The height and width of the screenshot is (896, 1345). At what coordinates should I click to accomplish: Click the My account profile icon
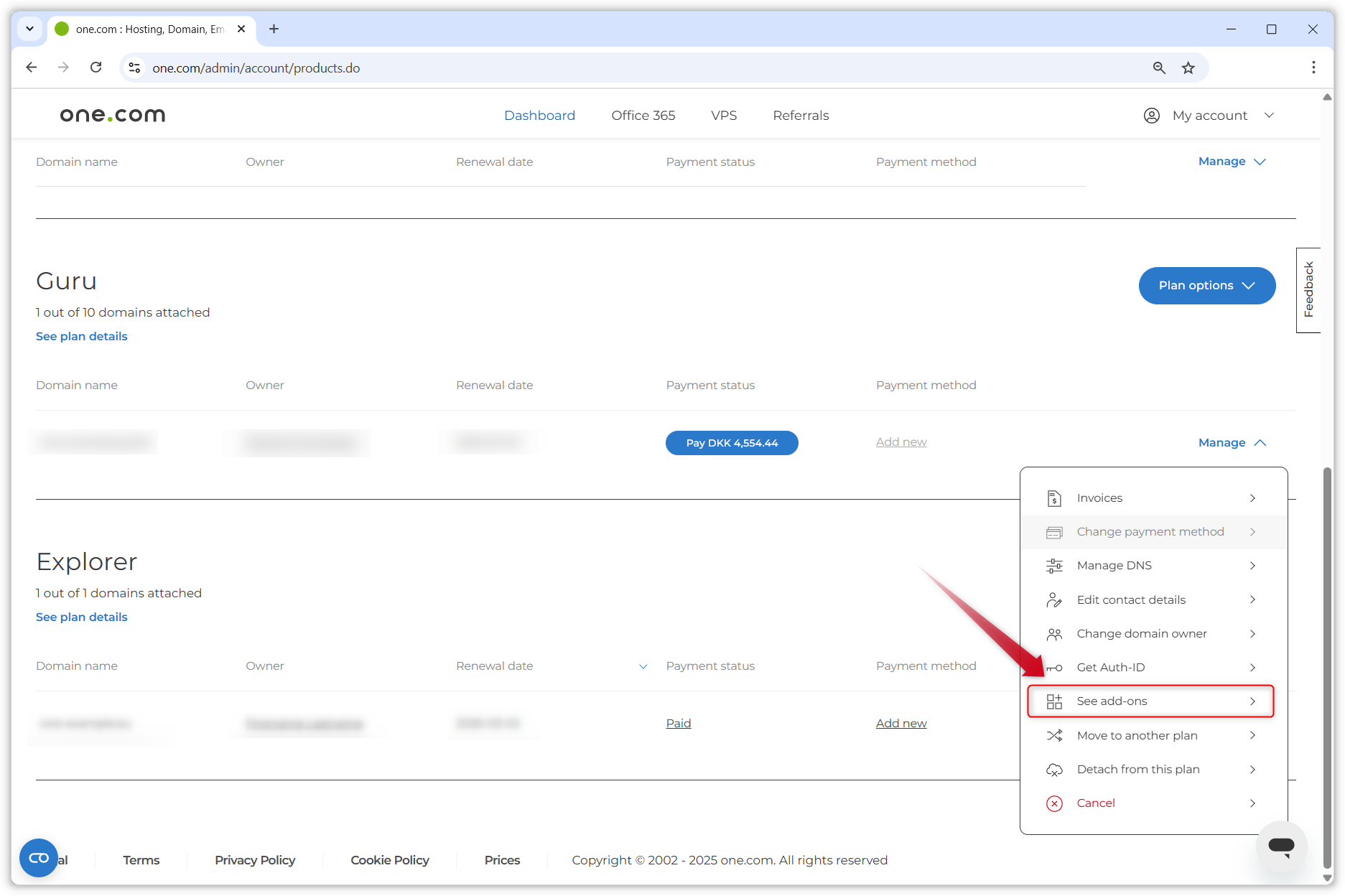(x=1151, y=115)
